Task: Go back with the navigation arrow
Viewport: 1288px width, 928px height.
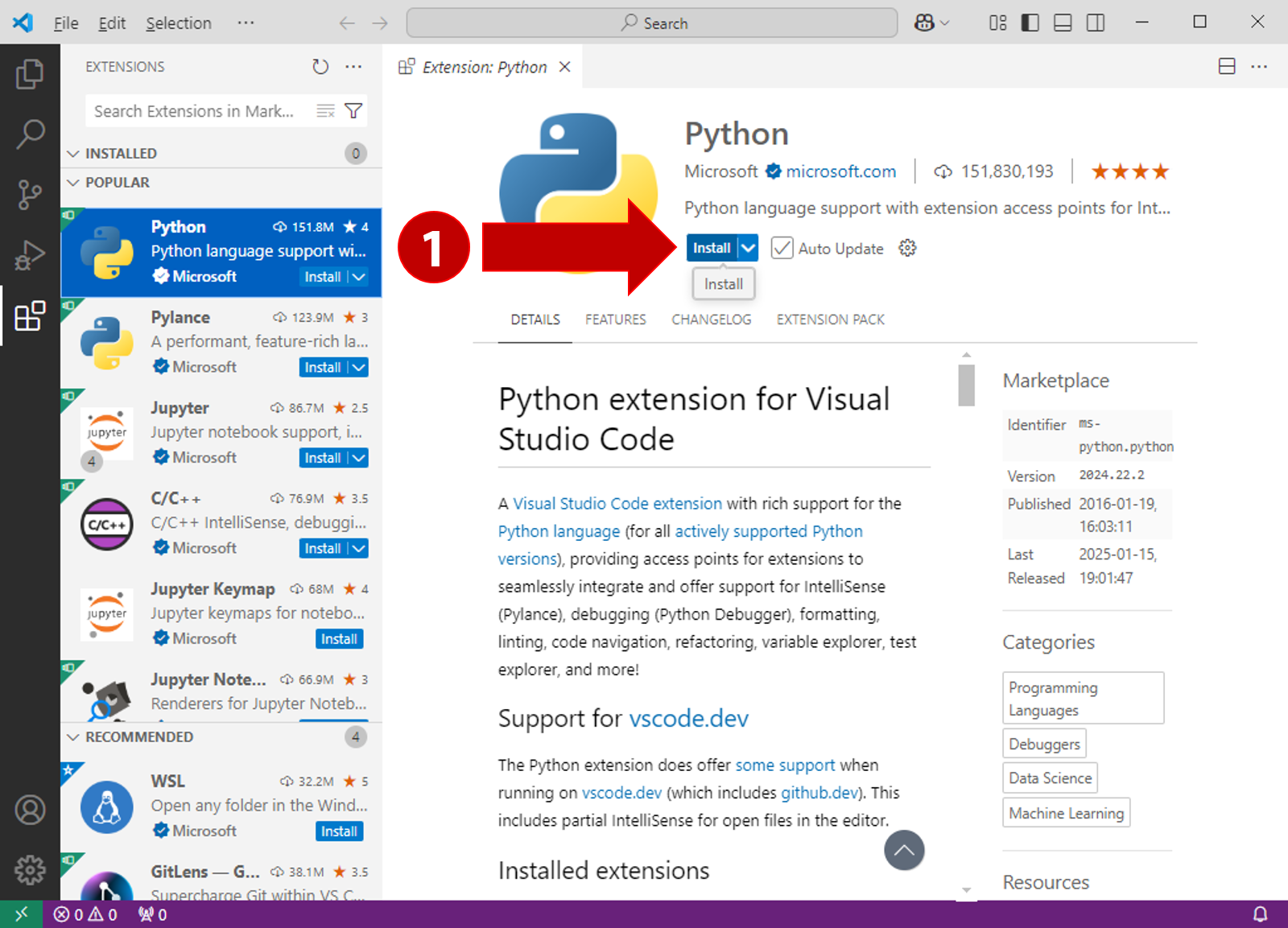Action: point(347,23)
